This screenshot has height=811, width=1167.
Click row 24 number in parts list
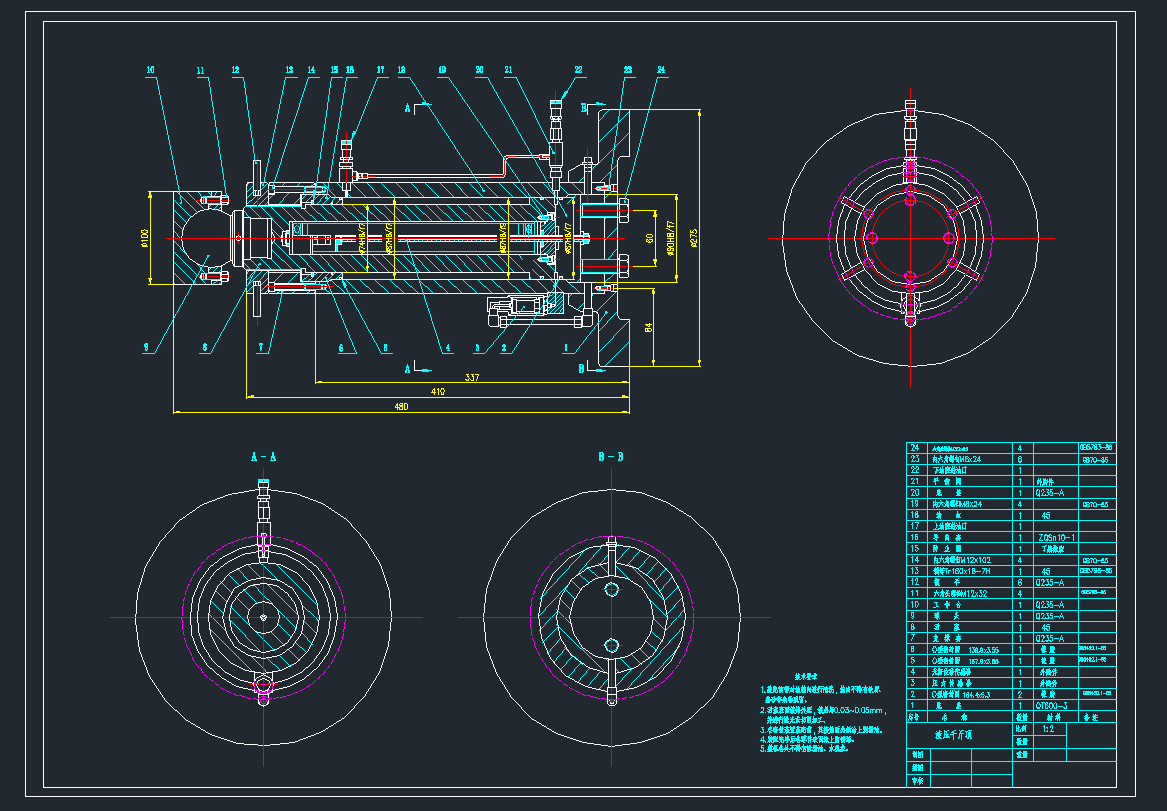point(913,448)
